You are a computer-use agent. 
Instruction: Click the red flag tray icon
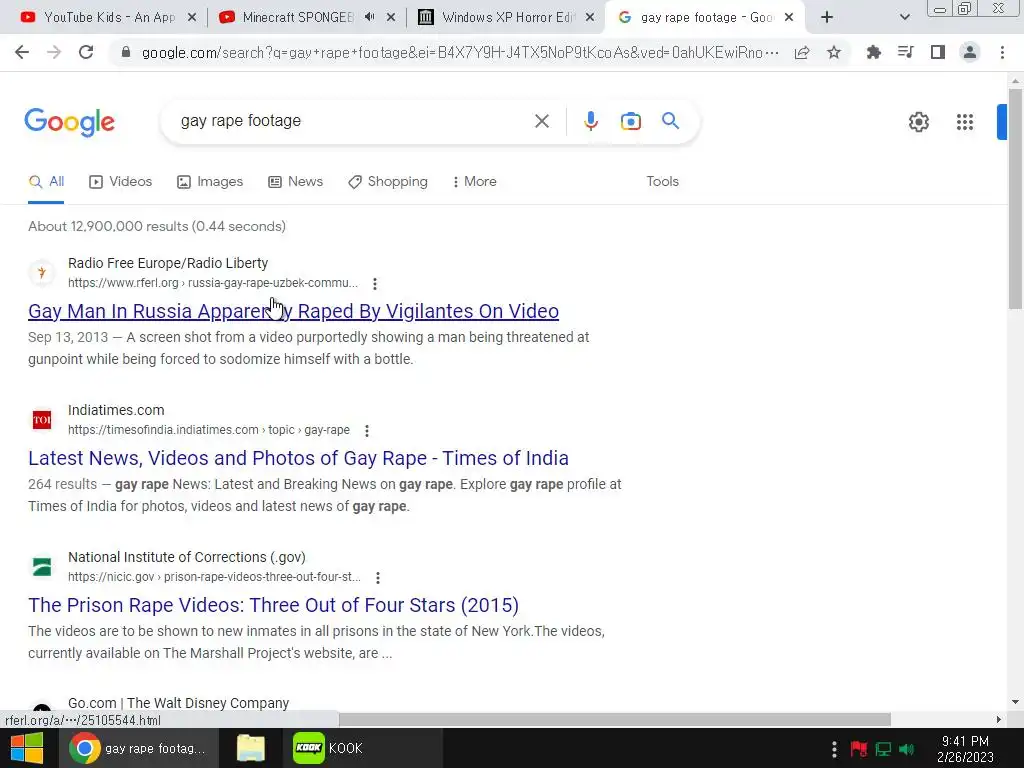coord(858,749)
